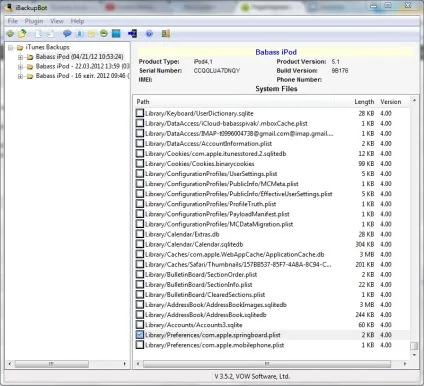This screenshot has width=424, height=386.
Task: Click the green exit door toolbar icon
Action: tap(166, 33)
